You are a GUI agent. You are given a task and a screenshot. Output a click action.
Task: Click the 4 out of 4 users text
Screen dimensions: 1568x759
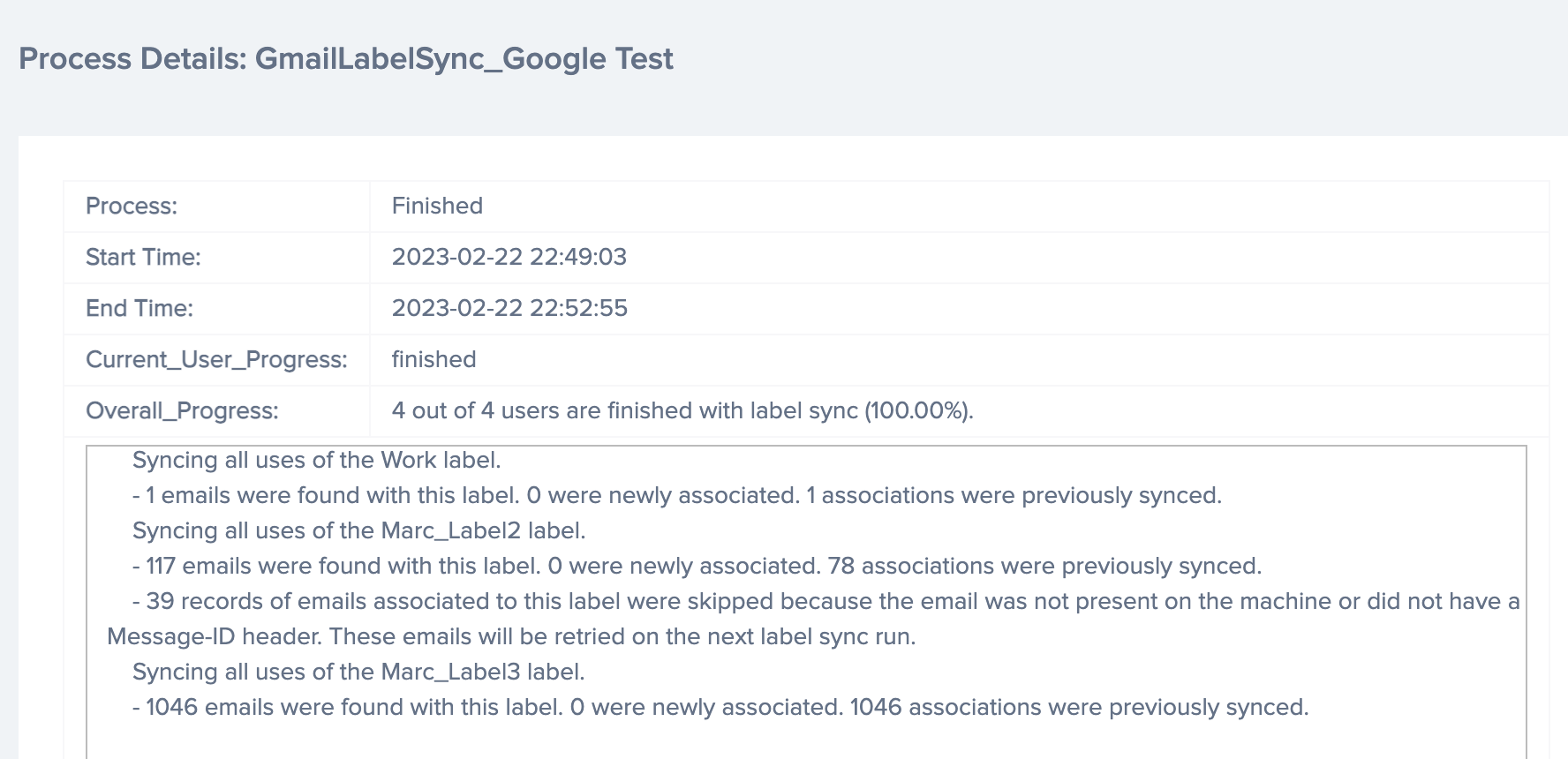(682, 411)
